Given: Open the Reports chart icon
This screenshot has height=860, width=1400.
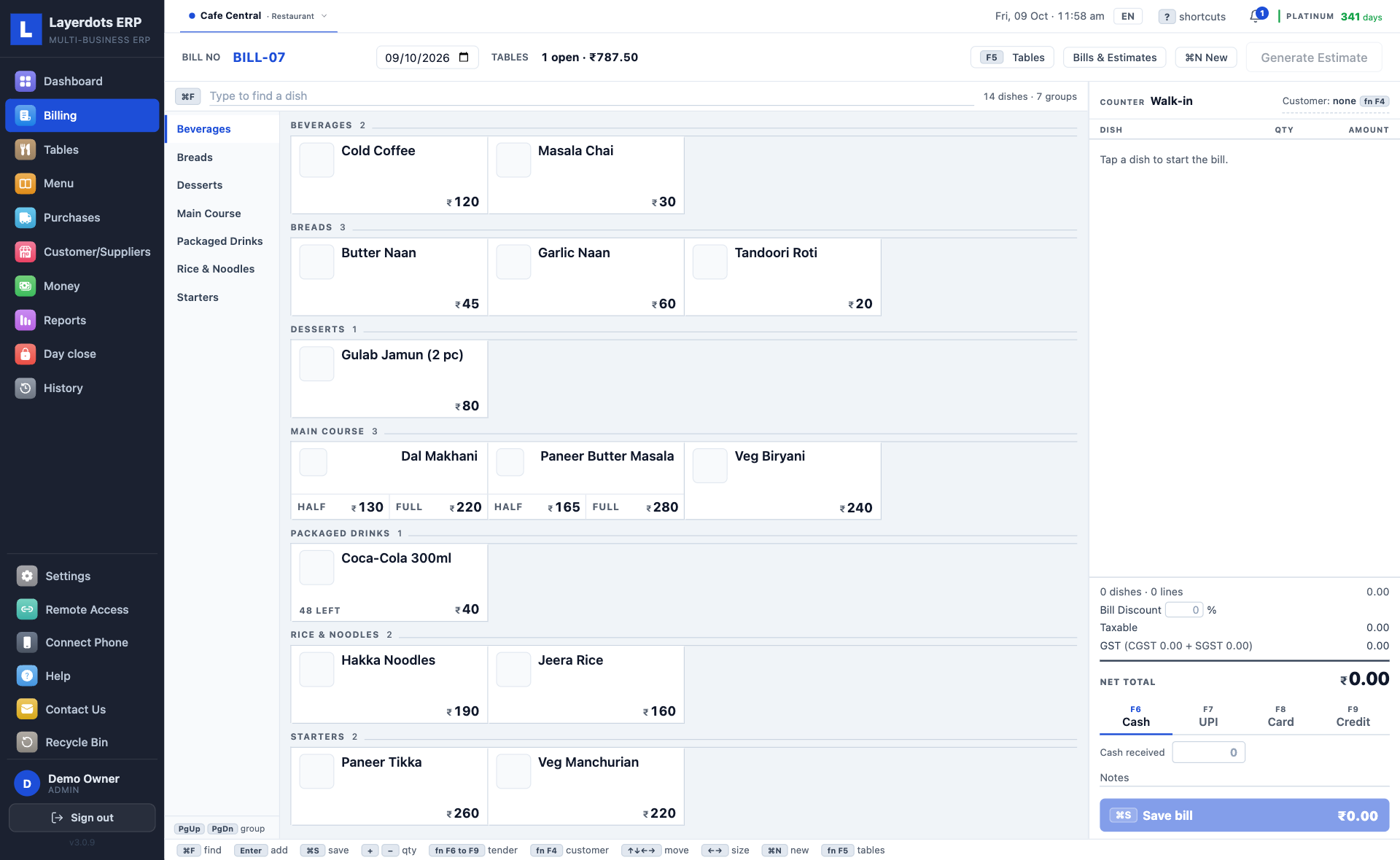Looking at the screenshot, I should pos(26,320).
